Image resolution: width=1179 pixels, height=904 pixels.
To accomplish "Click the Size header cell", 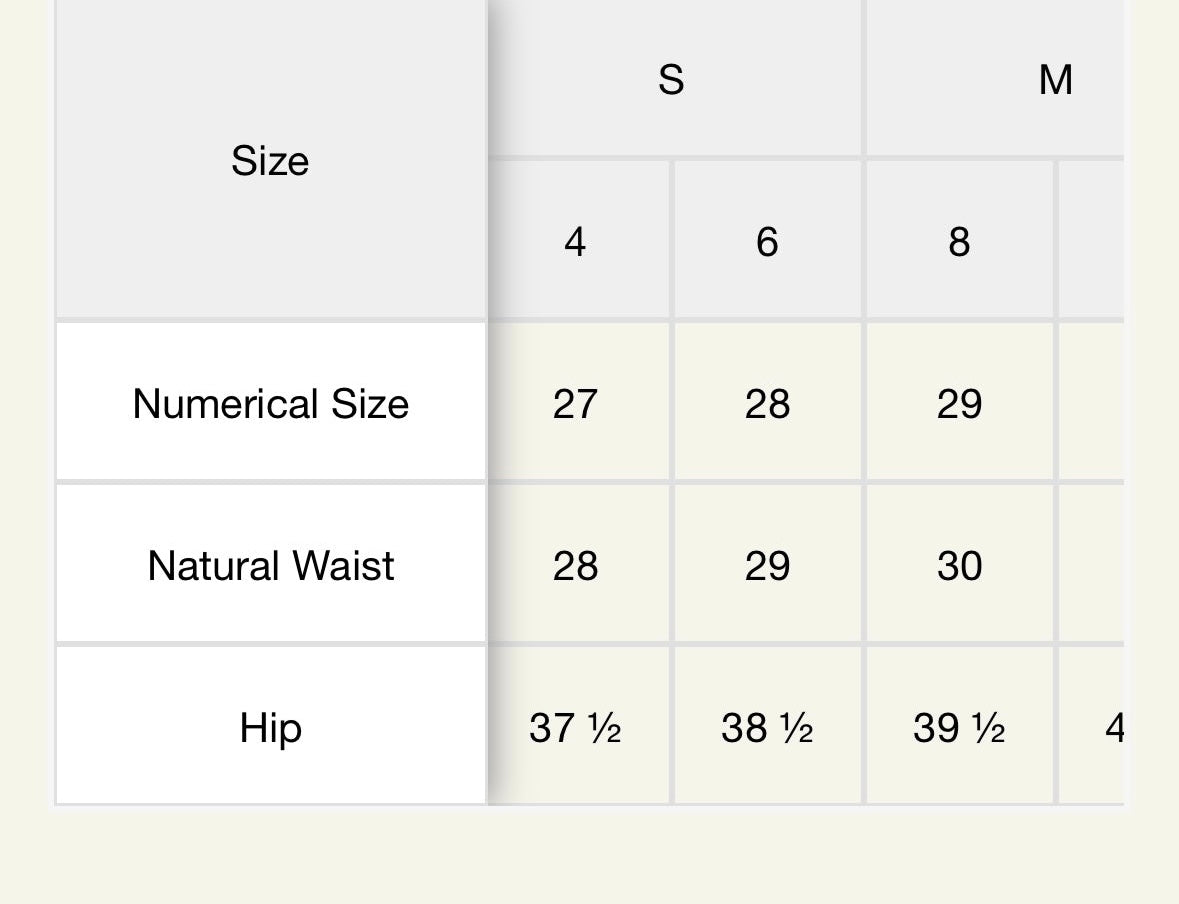I will [x=270, y=160].
